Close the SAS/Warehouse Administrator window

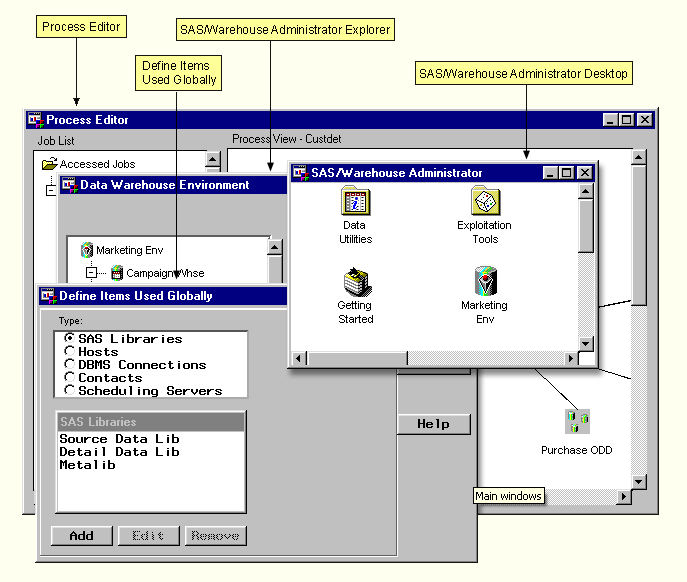(x=585, y=173)
